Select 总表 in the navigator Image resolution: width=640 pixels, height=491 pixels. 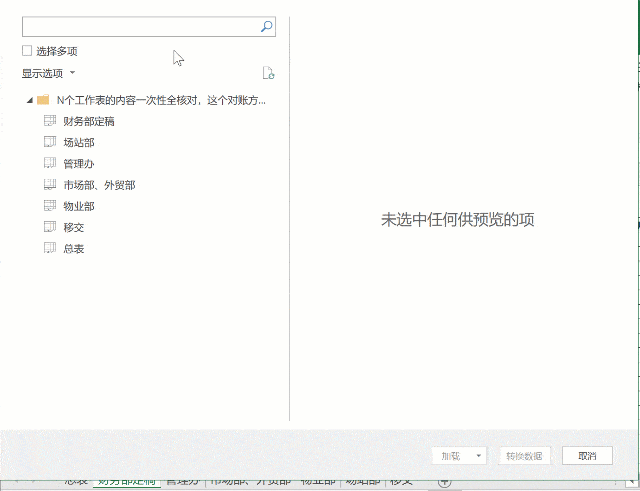[74, 248]
